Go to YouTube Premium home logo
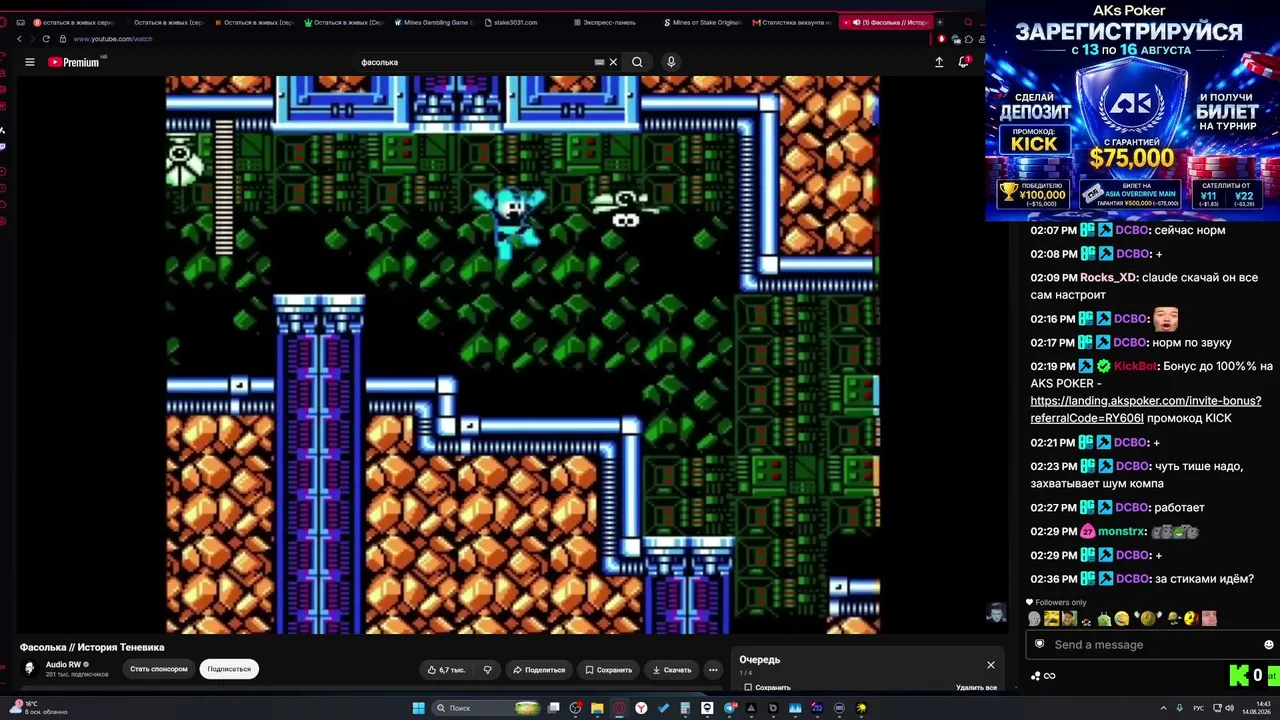This screenshot has width=1280, height=720. pos(74,62)
